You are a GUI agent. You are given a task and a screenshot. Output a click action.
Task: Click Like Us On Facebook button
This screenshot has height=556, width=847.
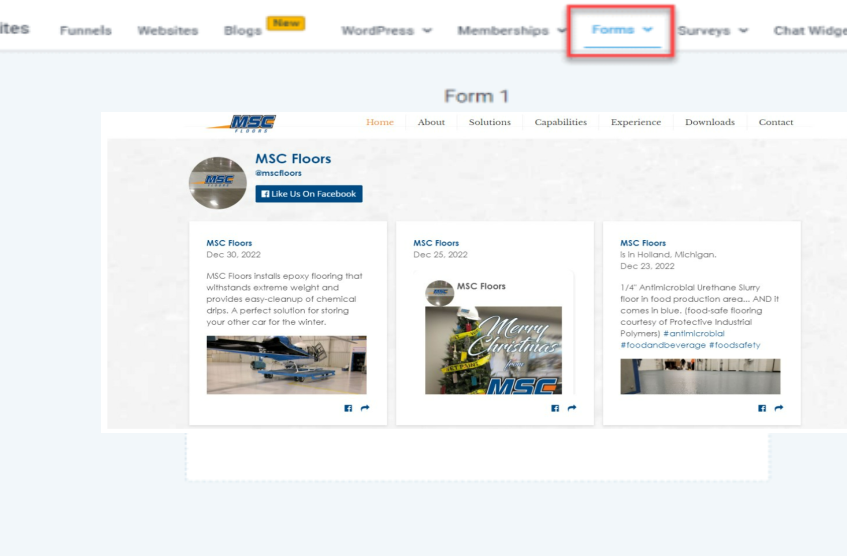309,194
